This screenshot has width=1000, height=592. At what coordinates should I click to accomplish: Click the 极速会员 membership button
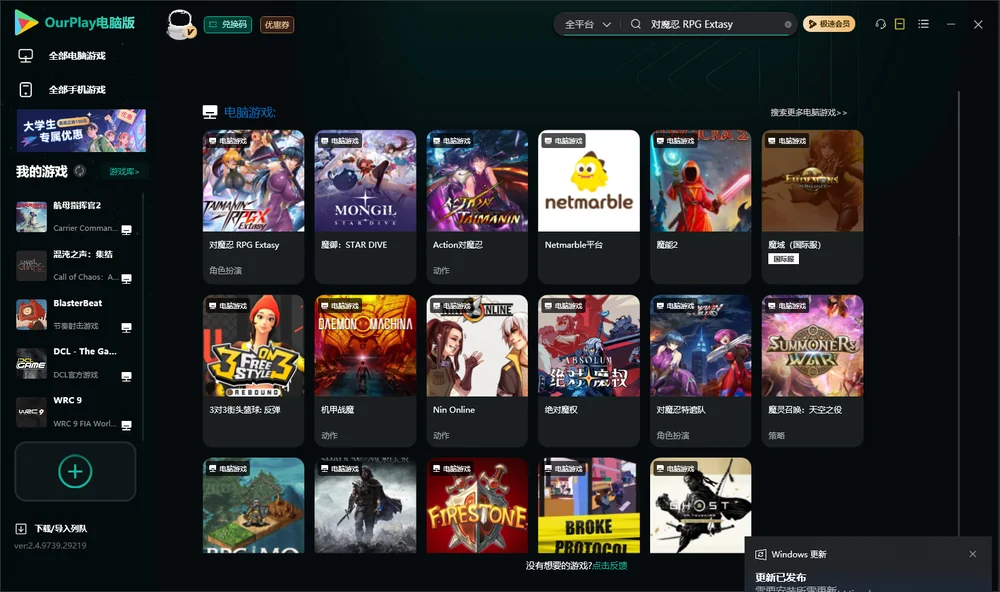(x=829, y=24)
